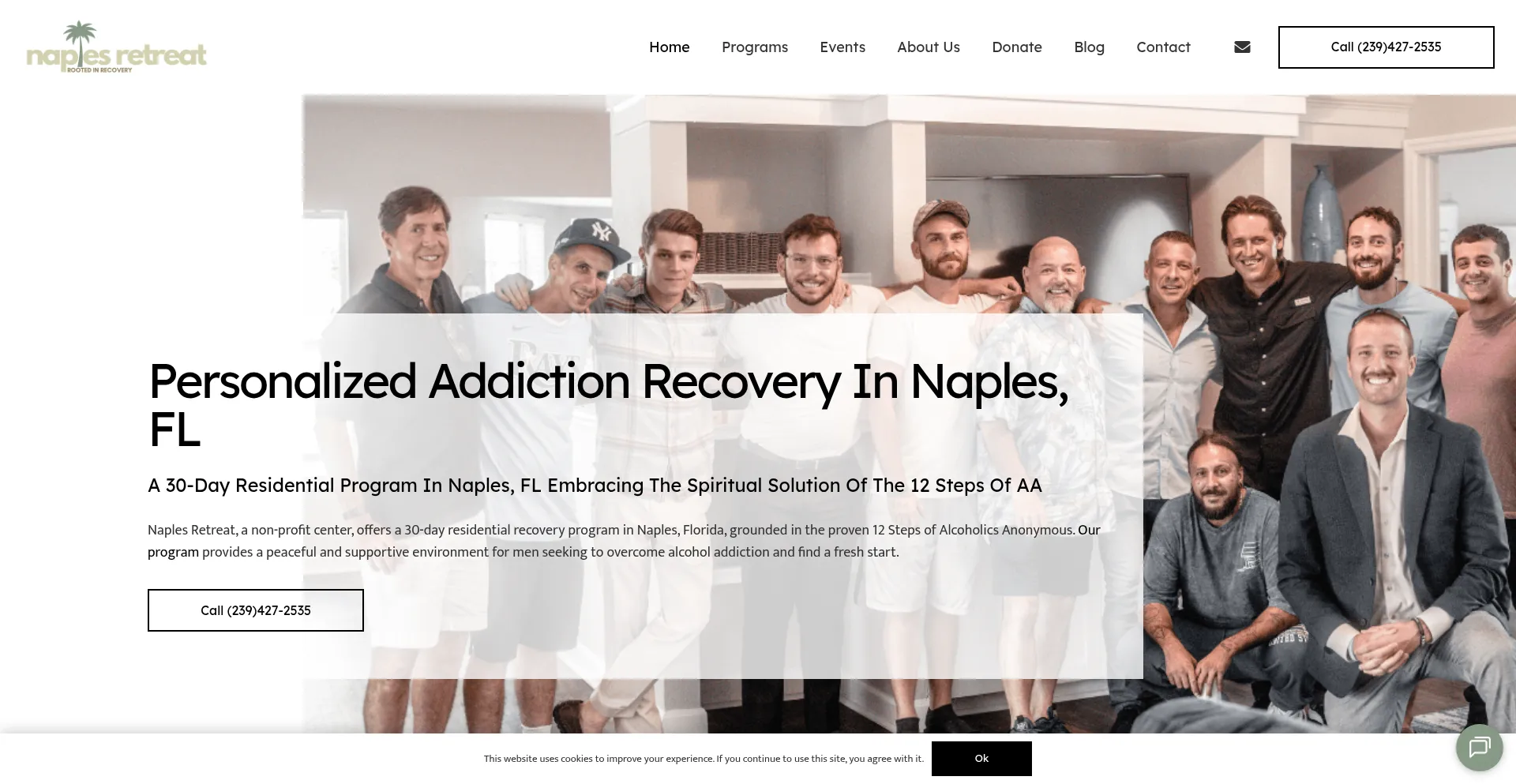Click the envelope email icon in header
The width and height of the screenshot is (1516, 784).
tap(1242, 47)
